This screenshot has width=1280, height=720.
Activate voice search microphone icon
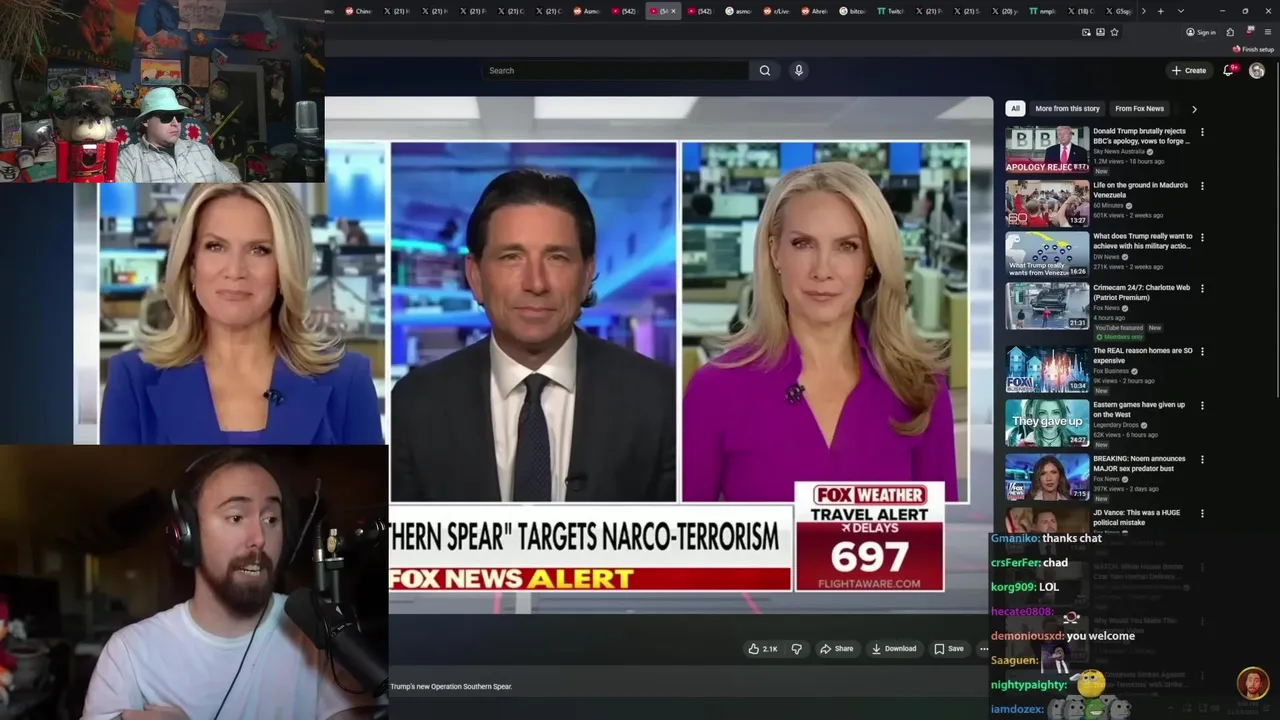pyautogui.click(x=798, y=70)
